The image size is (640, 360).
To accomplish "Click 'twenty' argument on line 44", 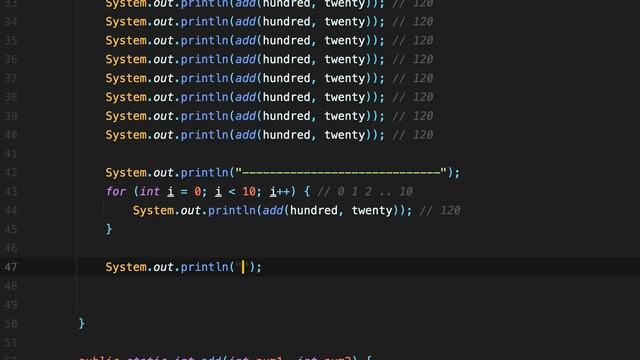I will (372, 211).
